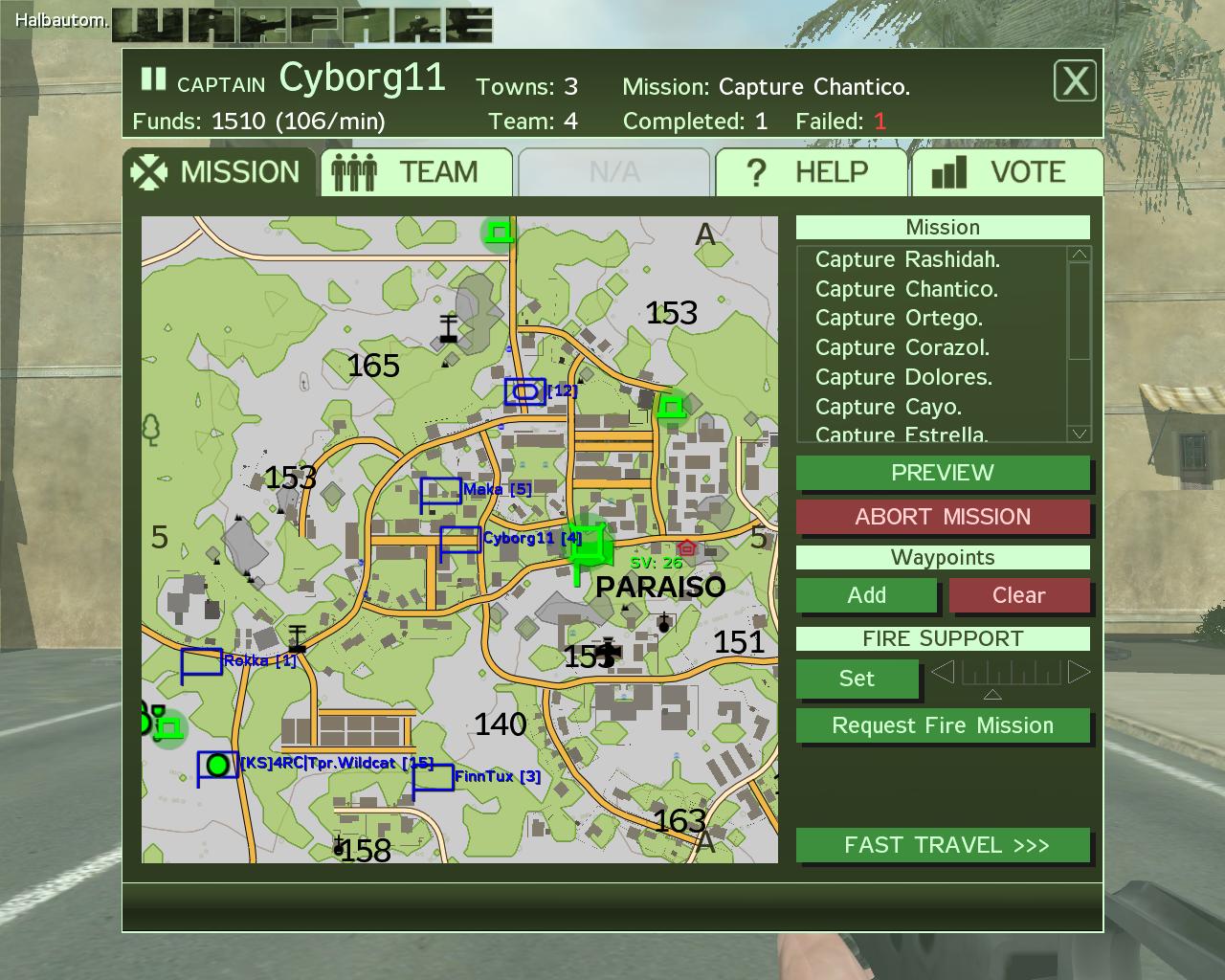Screen dimensions: 1225x980
Task: Click the mission list scrollbar thumb
Action: click(x=1079, y=310)
